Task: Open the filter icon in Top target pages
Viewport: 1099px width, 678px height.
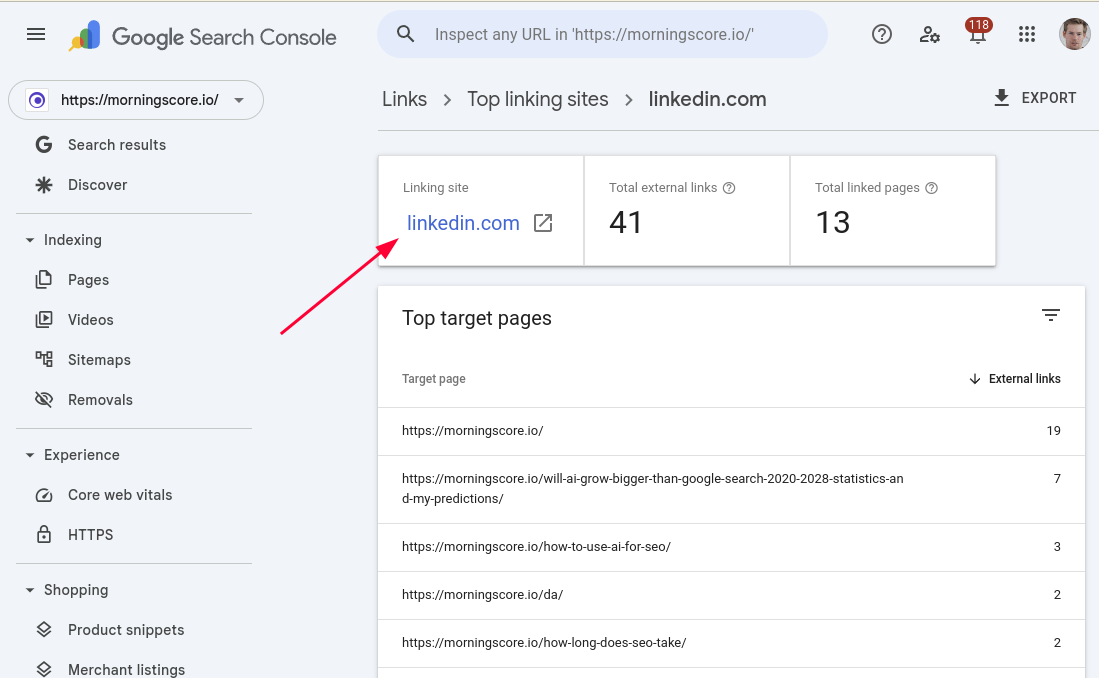Action: pyautogui.click(x=1050, y=316)
